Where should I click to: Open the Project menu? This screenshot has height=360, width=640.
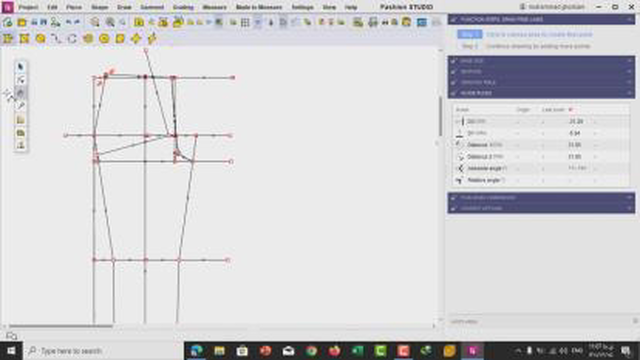(x=28, y=7)
